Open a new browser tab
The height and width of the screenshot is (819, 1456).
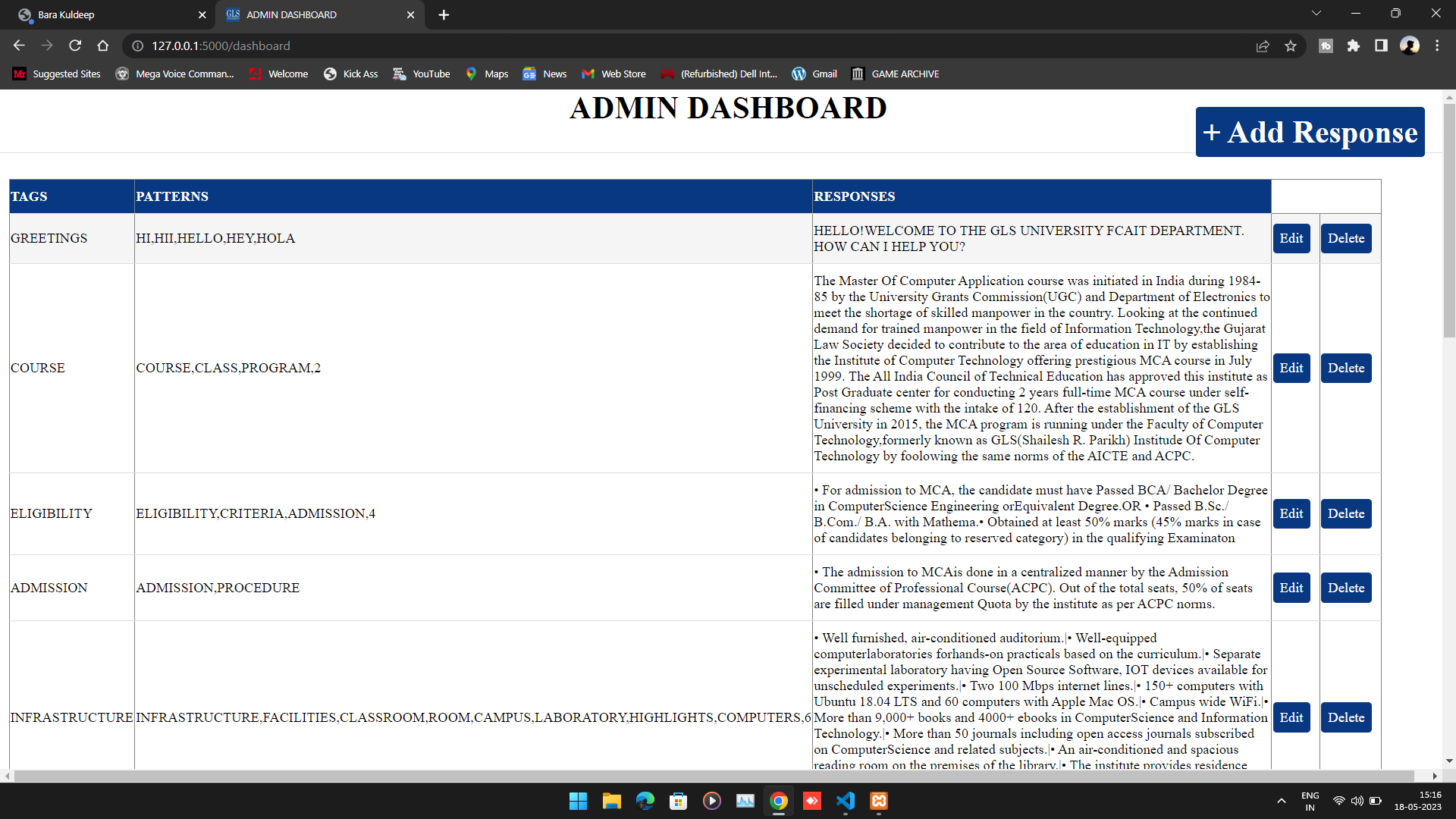(444, 14)
